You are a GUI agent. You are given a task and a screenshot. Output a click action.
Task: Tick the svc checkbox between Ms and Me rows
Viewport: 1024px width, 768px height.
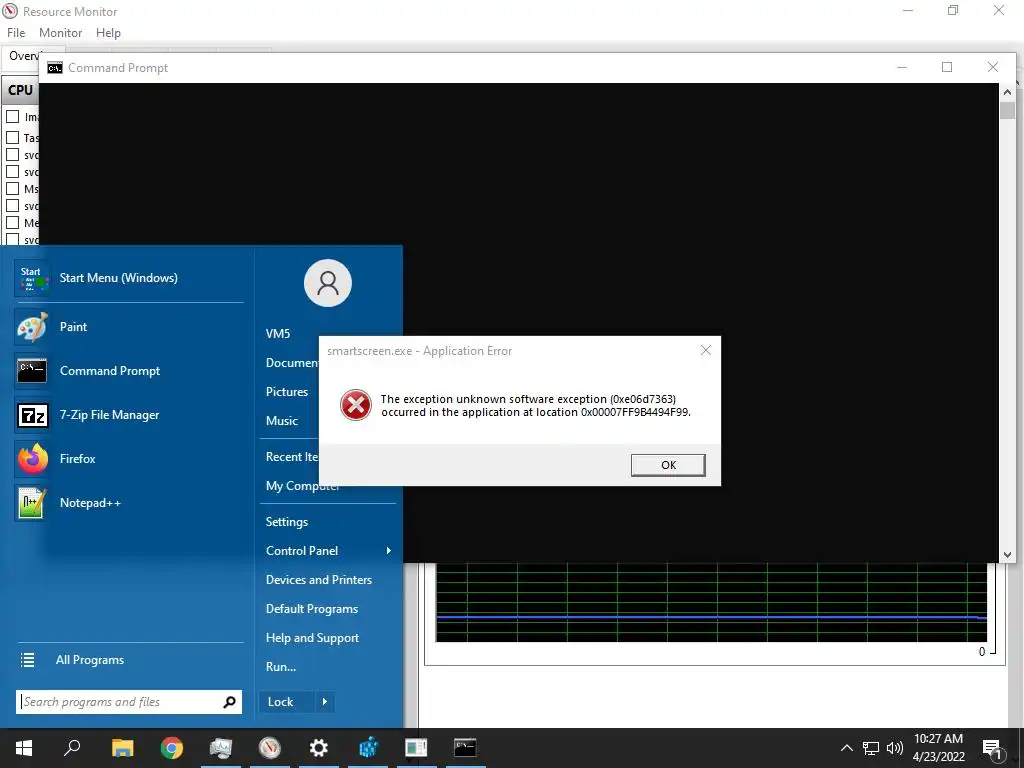click(12, 206)
